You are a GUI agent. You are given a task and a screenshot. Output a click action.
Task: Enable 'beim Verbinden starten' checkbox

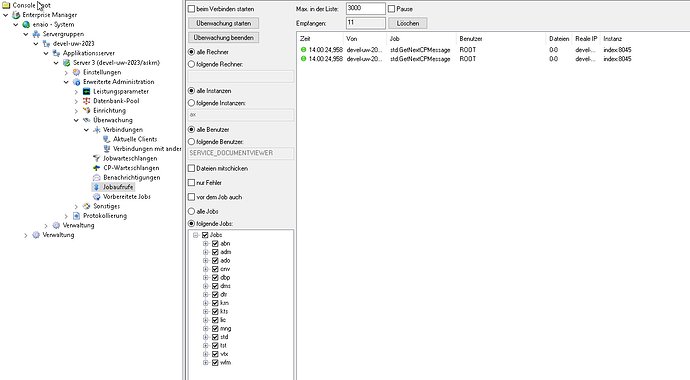191,9
